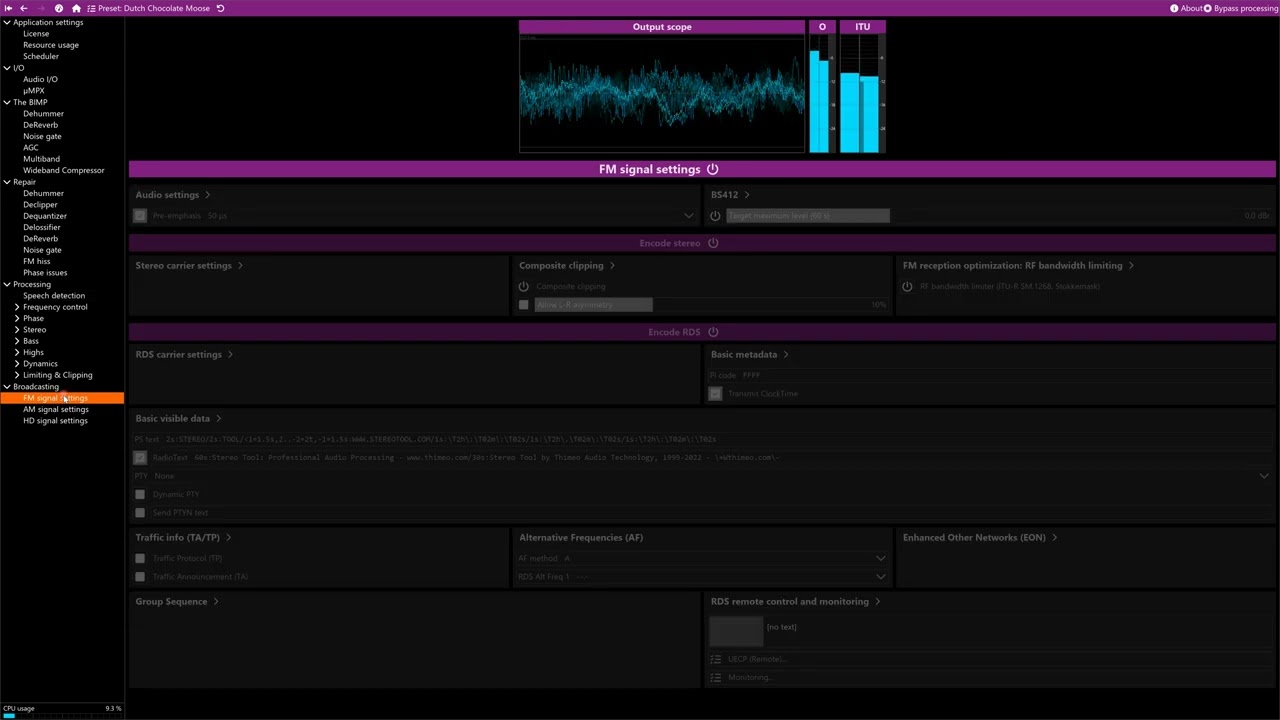This screenshot has width=1280, height=720.
Task: Open Multiband under The BIMP
Action: (41, 159)
